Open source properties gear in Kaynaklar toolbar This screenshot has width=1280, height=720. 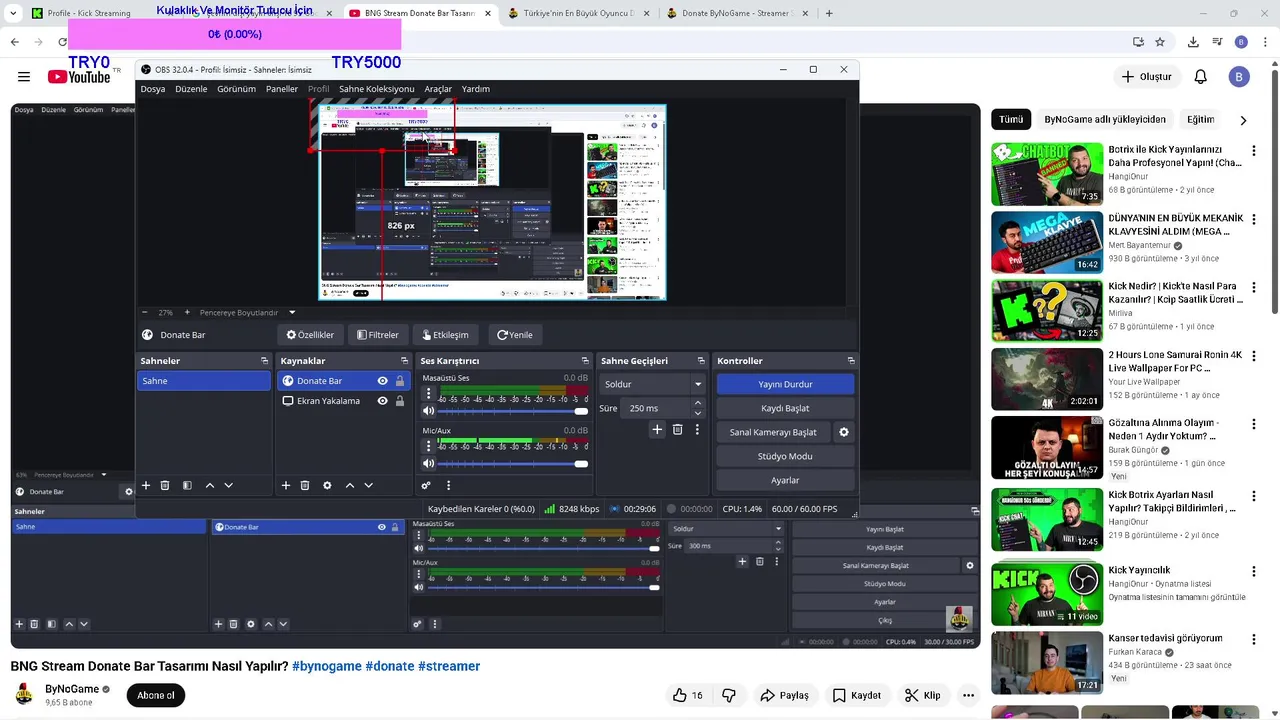[327, 485]
